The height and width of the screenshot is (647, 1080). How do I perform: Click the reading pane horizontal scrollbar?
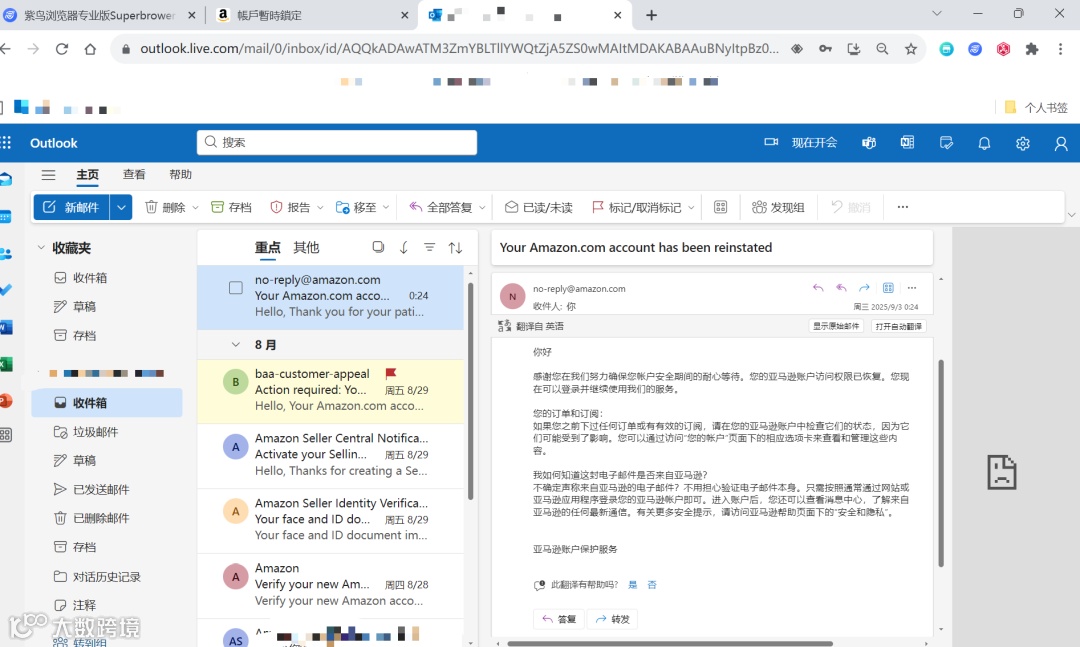pyautogui.click(x=669, y=644)
